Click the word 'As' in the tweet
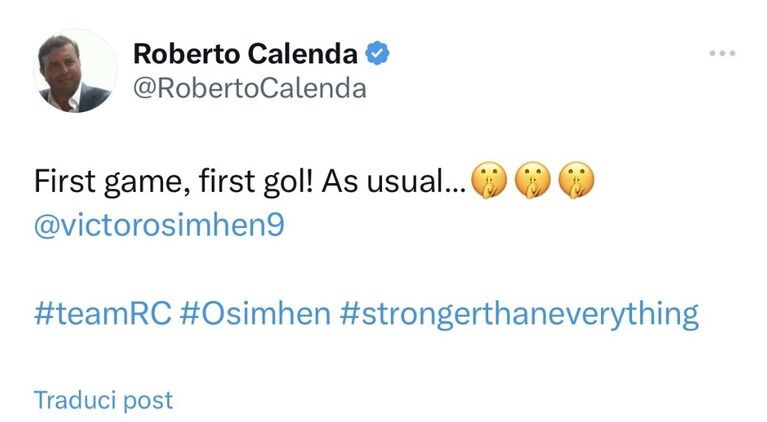 coord(339,181)
